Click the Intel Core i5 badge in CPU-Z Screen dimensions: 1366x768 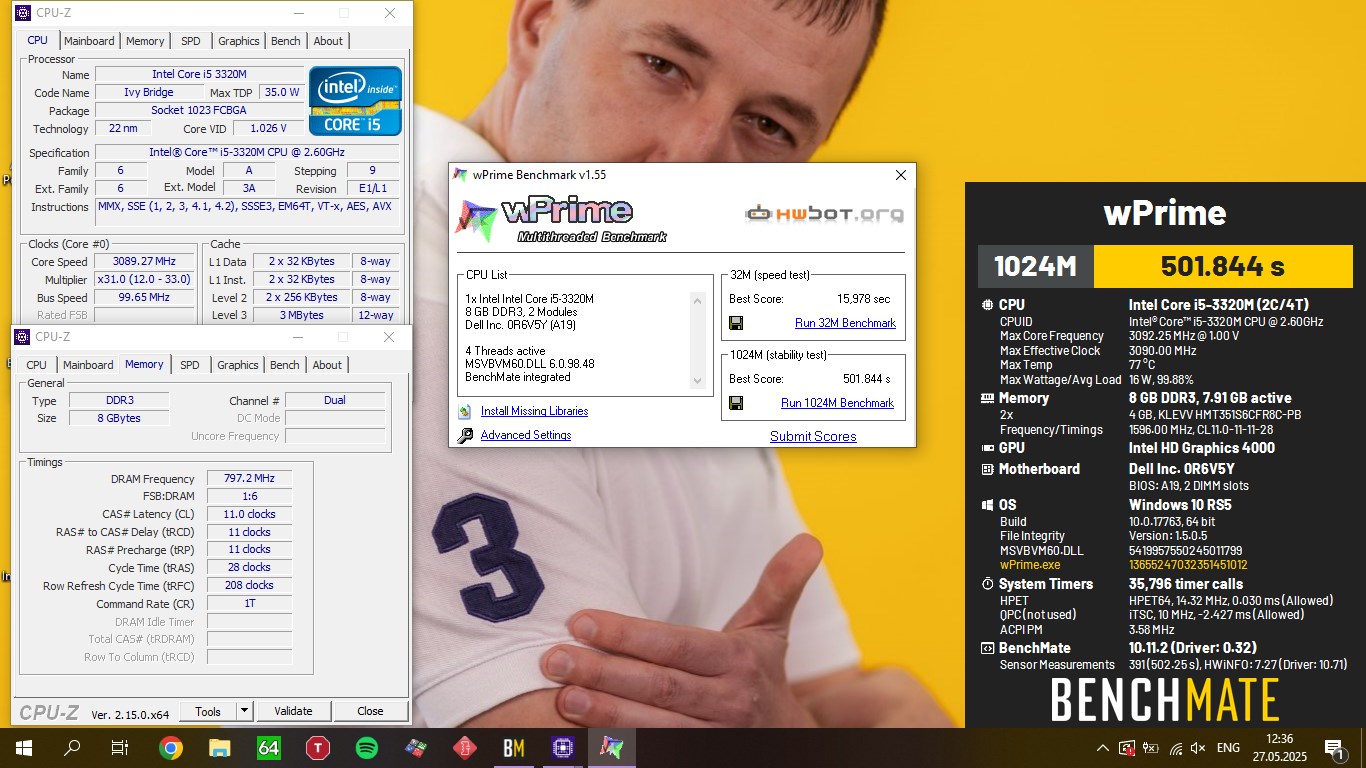click(355, 101)
